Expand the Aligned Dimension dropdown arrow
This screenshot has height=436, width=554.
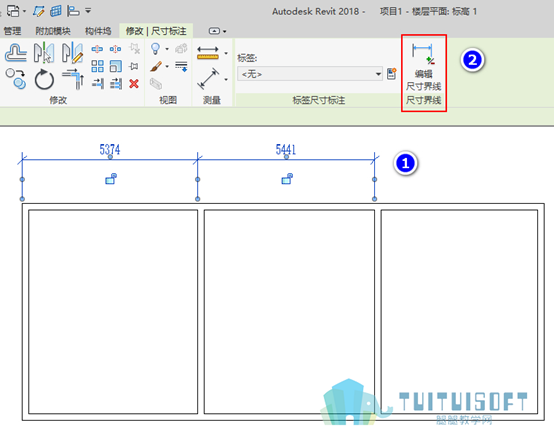[x=226, y=79]
